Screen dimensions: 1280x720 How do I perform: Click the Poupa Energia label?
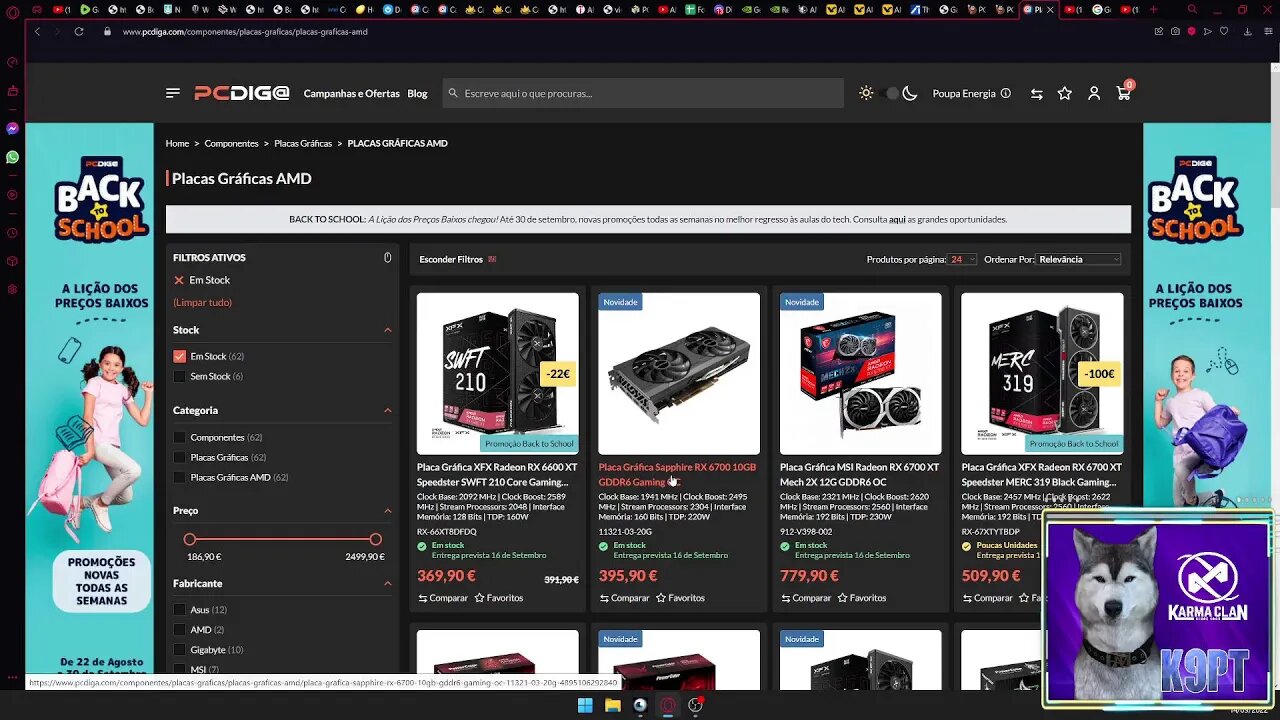coord(964,93)
